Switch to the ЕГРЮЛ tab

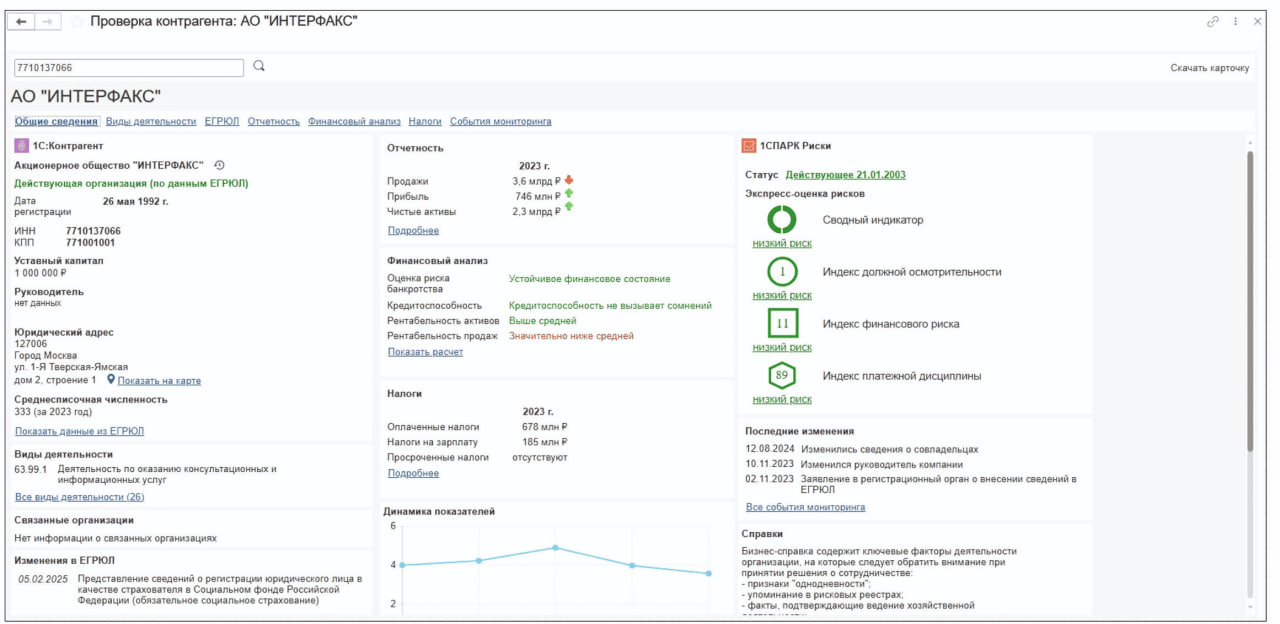(221, 122)
